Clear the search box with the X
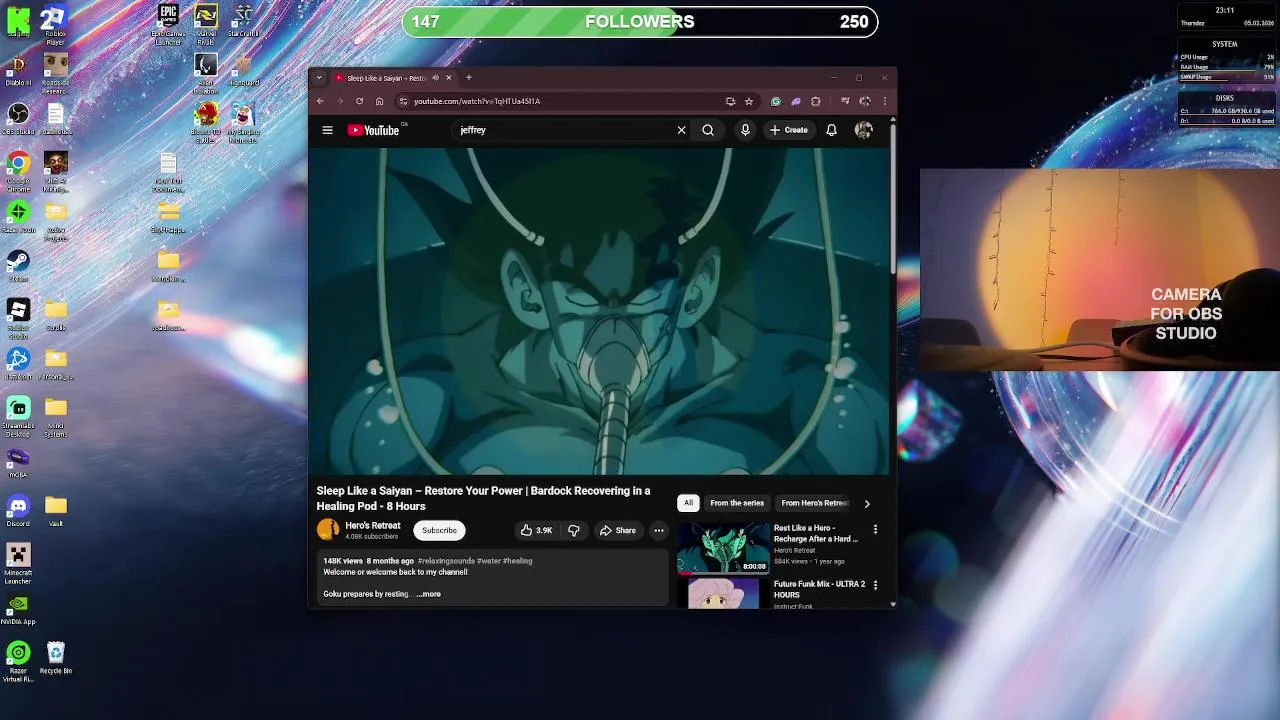This screenshot has width=1280, height=720. click(682, 130)
